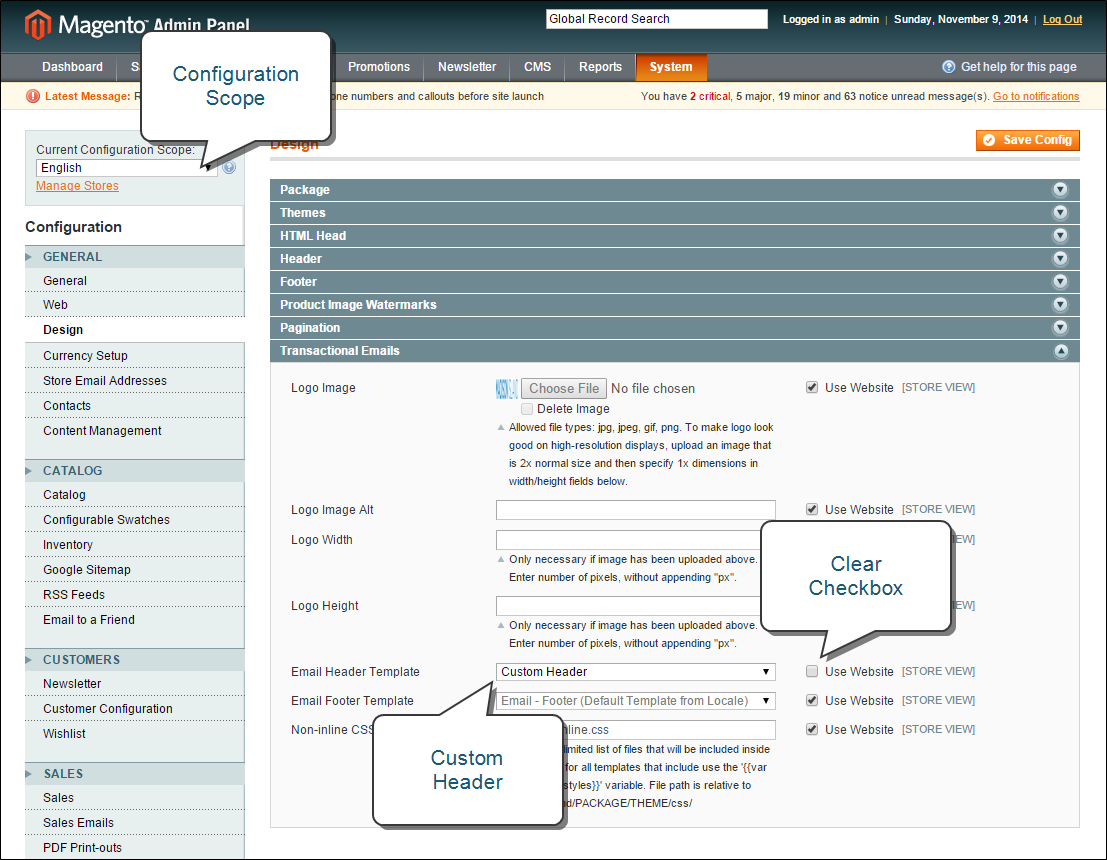
Task: Collapse the GENERAL sidebar group arrow
Action: (x=29, y=257)
